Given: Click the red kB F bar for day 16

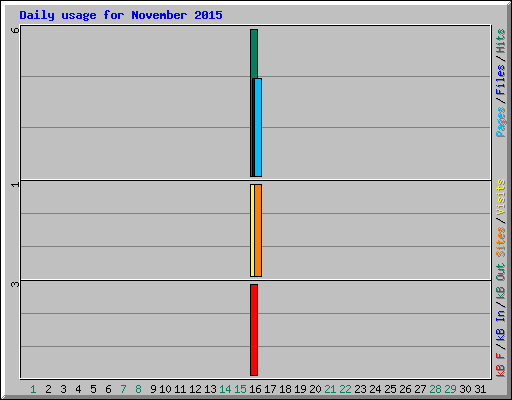Looking at the screenshot, I should pos(254,330).
